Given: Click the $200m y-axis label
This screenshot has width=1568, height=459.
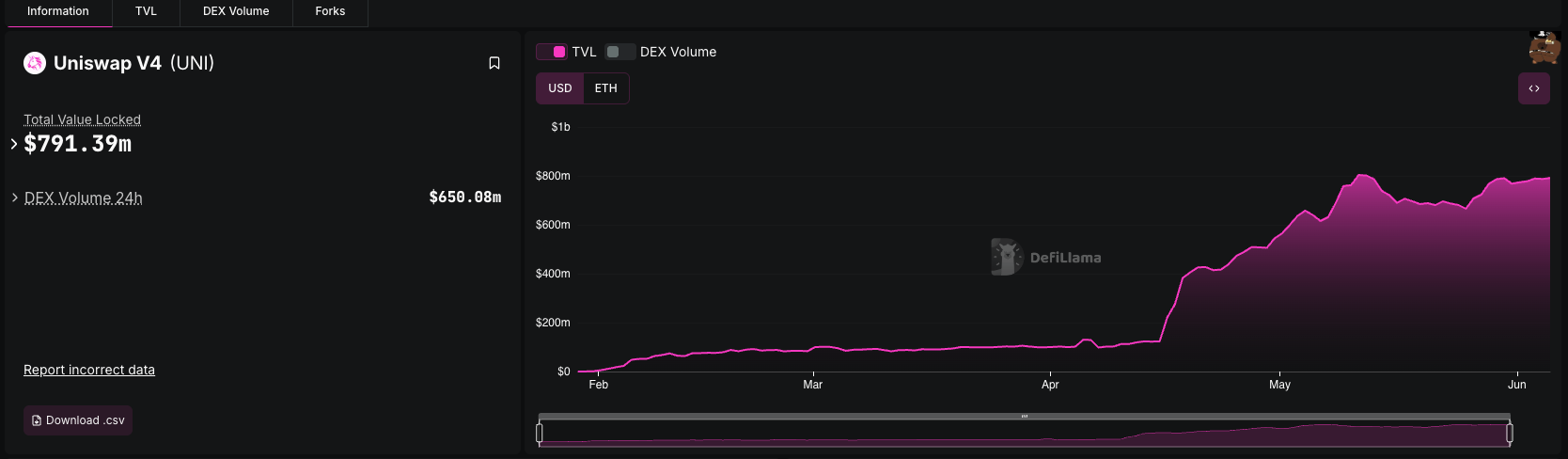Looking at the screenshot, I should [553, 323].
